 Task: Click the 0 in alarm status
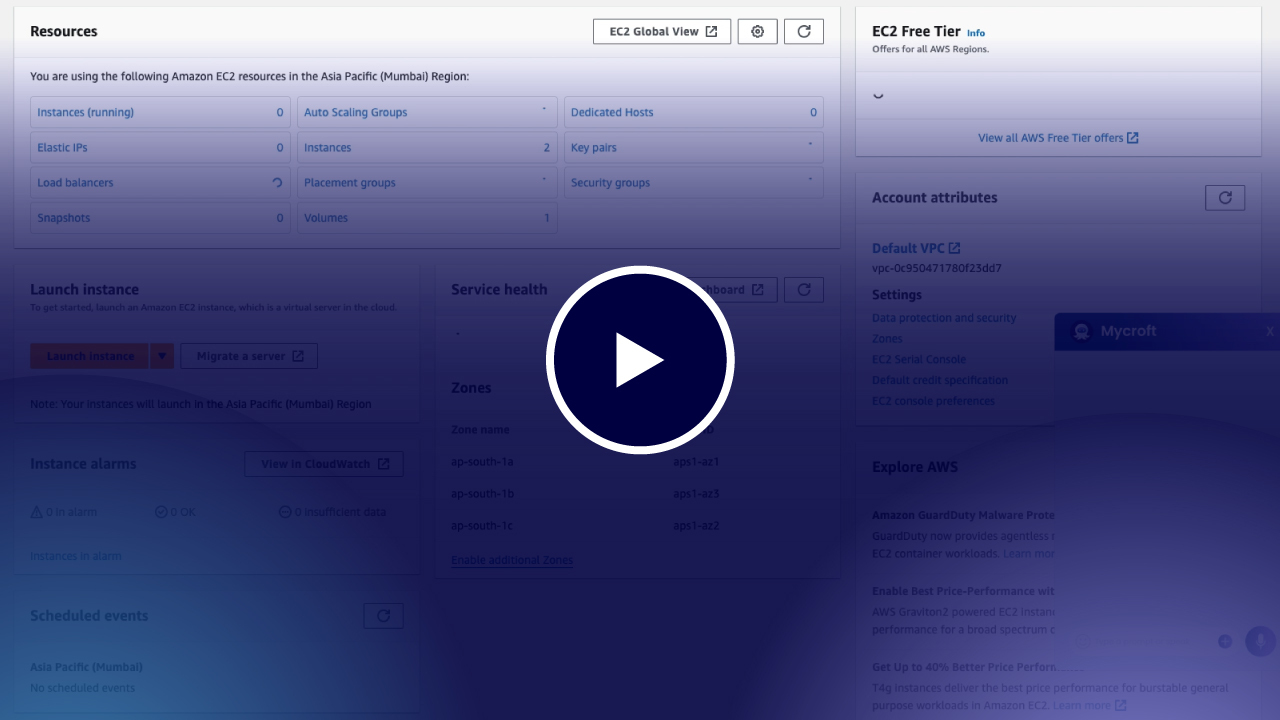click(64, 512)
